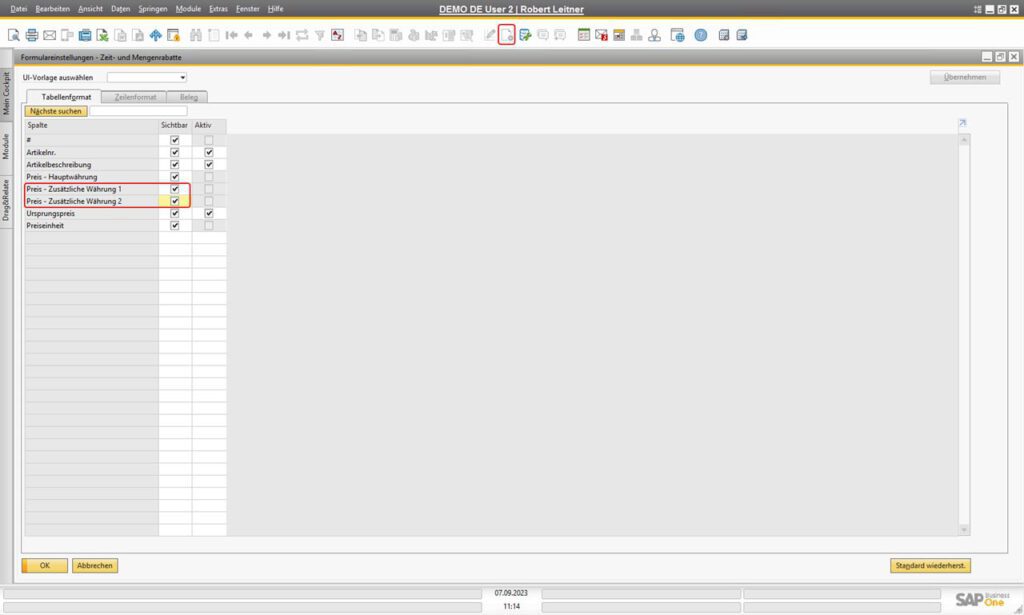Image resolution: width=1024 pixels, height=615 pixels.
Task: Open the Drag&Relate side tab
Action: coord(6,200)
